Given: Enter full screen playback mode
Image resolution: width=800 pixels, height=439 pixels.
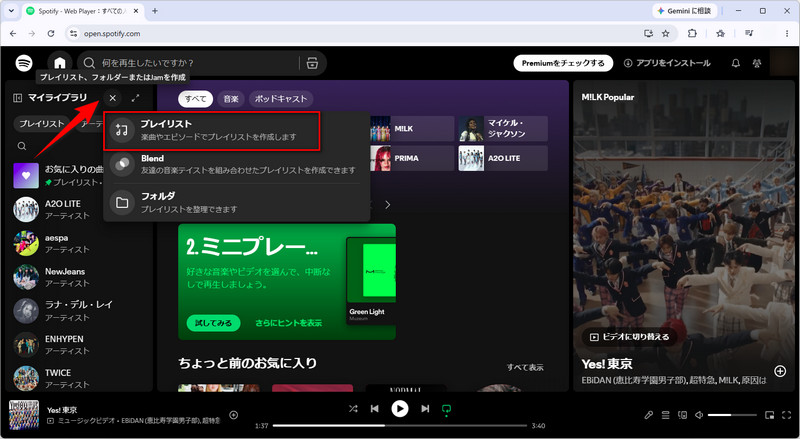Looking at the screenshot, I should coord(786,416).
